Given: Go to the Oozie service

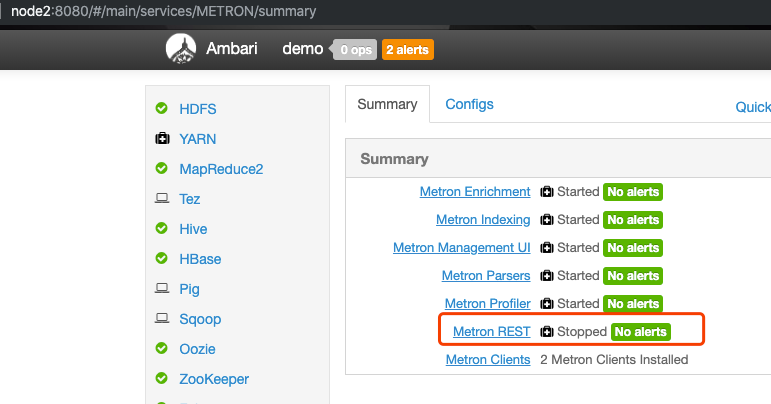Looking at the screenshot, I should (x=197, y=349).
